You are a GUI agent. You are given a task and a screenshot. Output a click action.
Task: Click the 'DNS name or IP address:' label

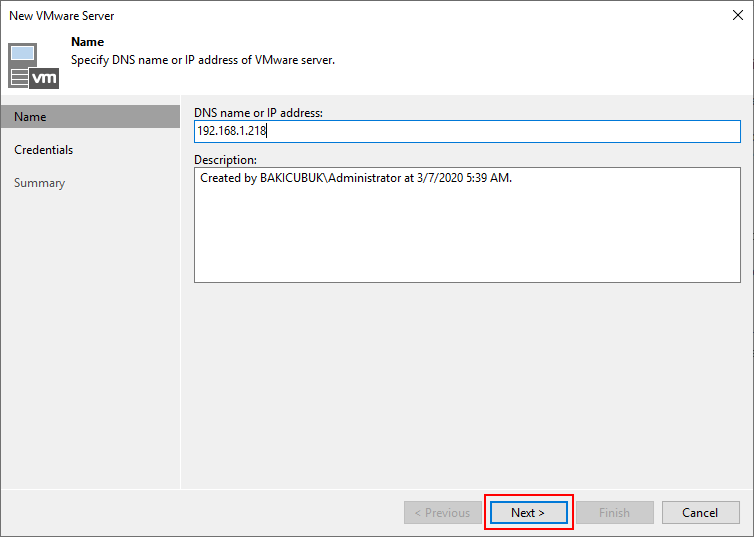pyautogui.click(x=258, y=113)
